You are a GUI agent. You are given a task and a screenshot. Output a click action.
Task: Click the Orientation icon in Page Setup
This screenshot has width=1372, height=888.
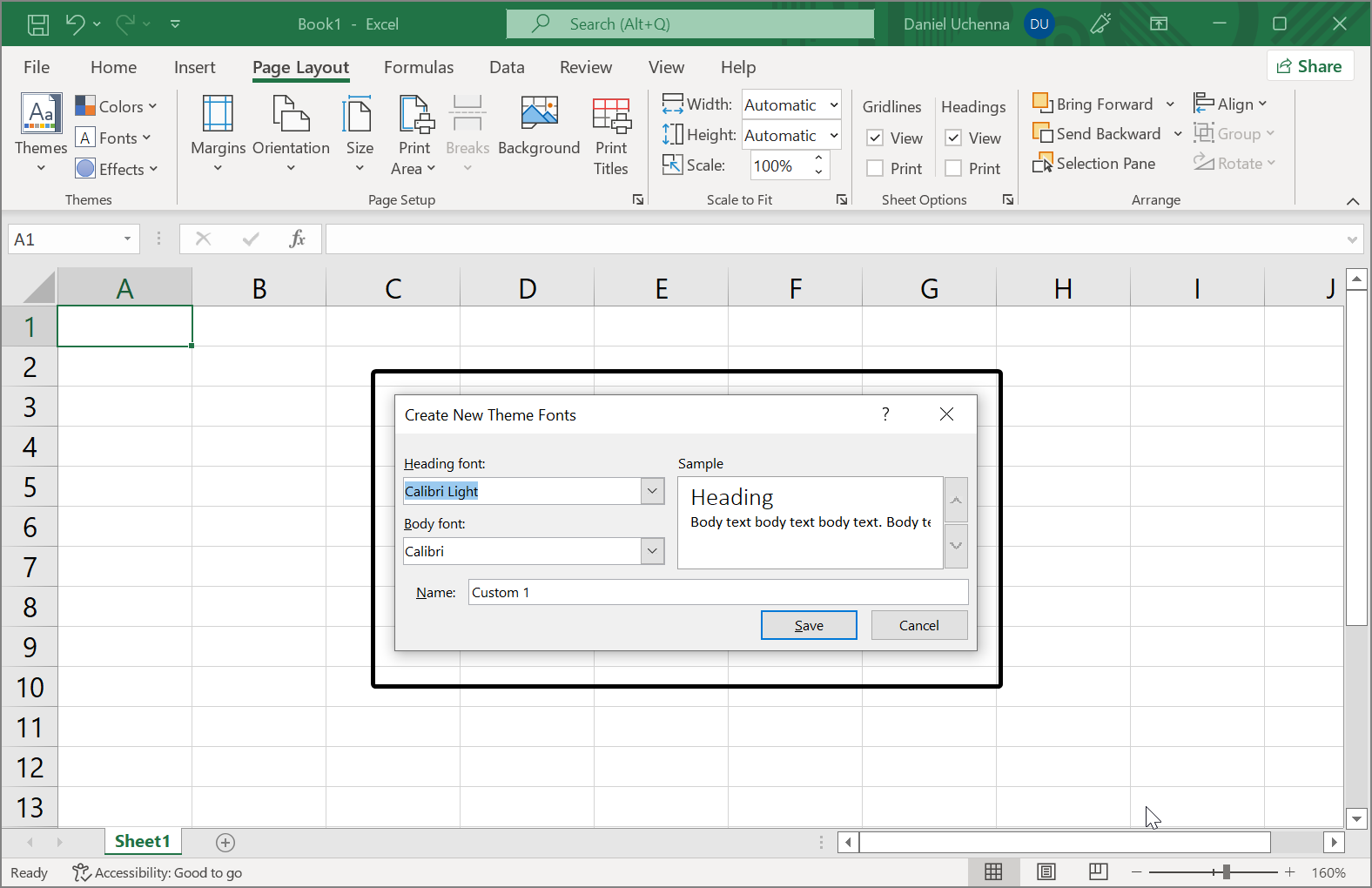pyautogui.click(x=291, y=114)
